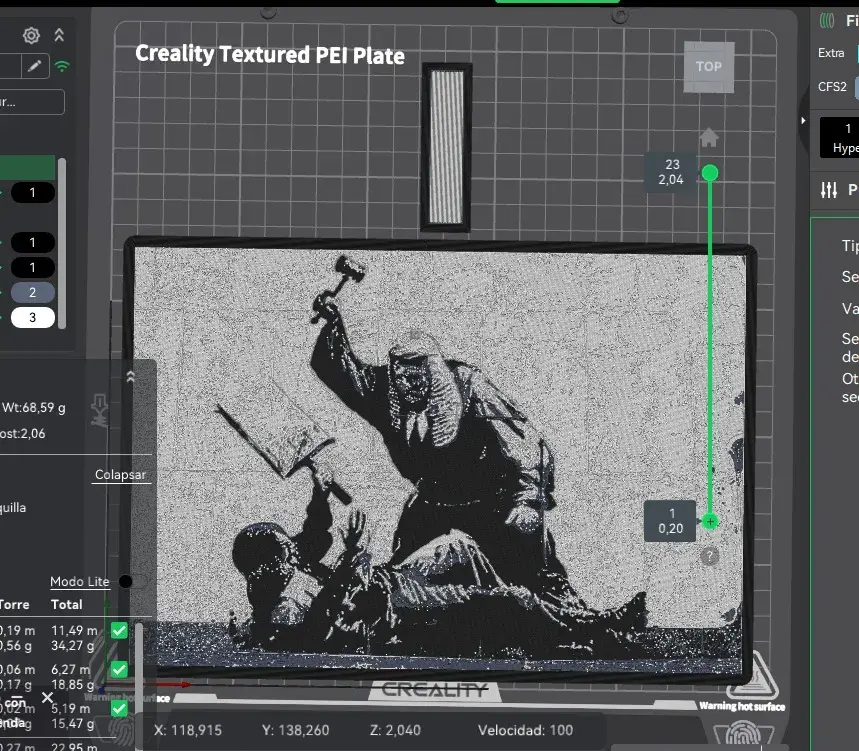Click the Total column header
859x751 pixels.
[x=66, y=605]
